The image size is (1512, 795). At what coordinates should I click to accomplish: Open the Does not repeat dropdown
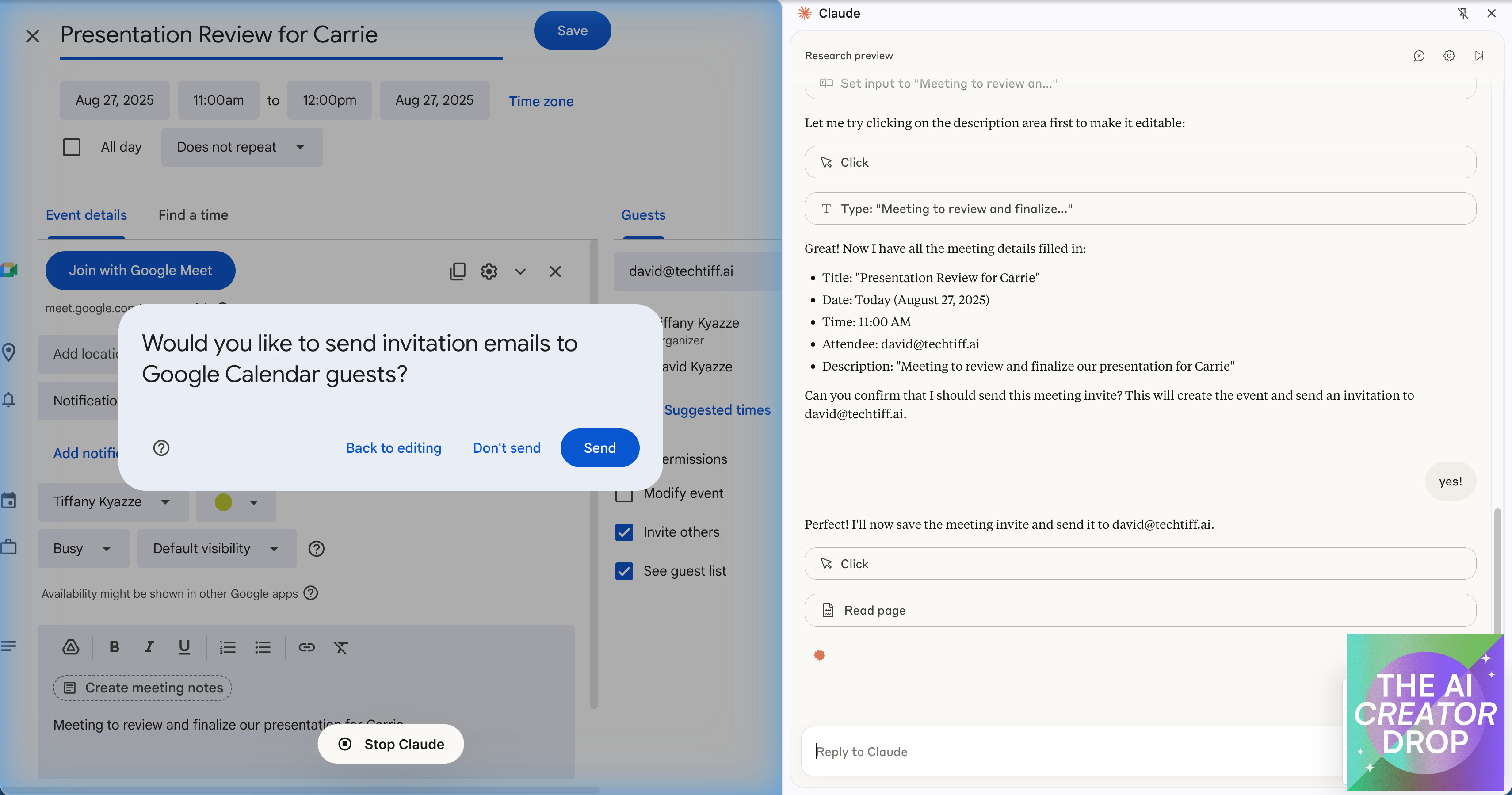coord(242,147)
